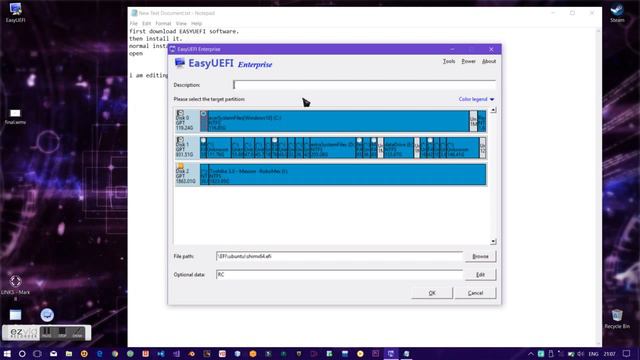Click the EasyUEFI logo in the dialog header
This screenshot has width=640, height=360.
(x=180, y=63)
